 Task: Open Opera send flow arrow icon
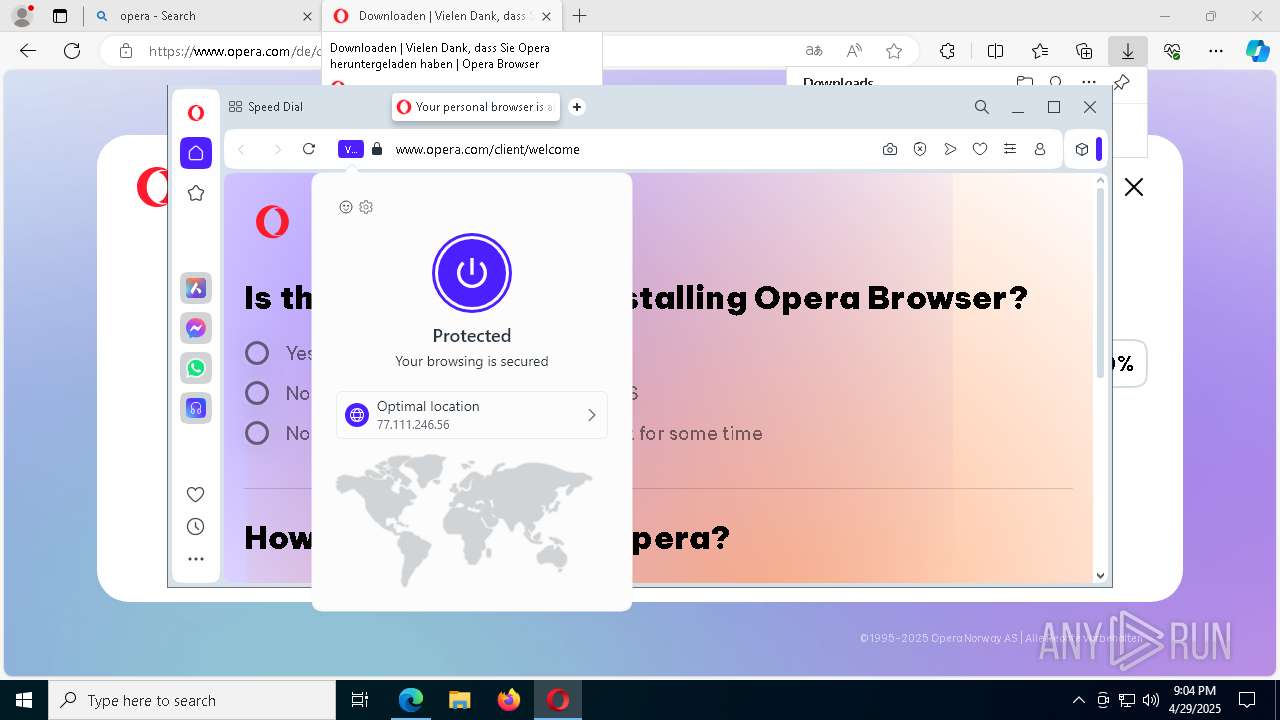click(950, 149)
